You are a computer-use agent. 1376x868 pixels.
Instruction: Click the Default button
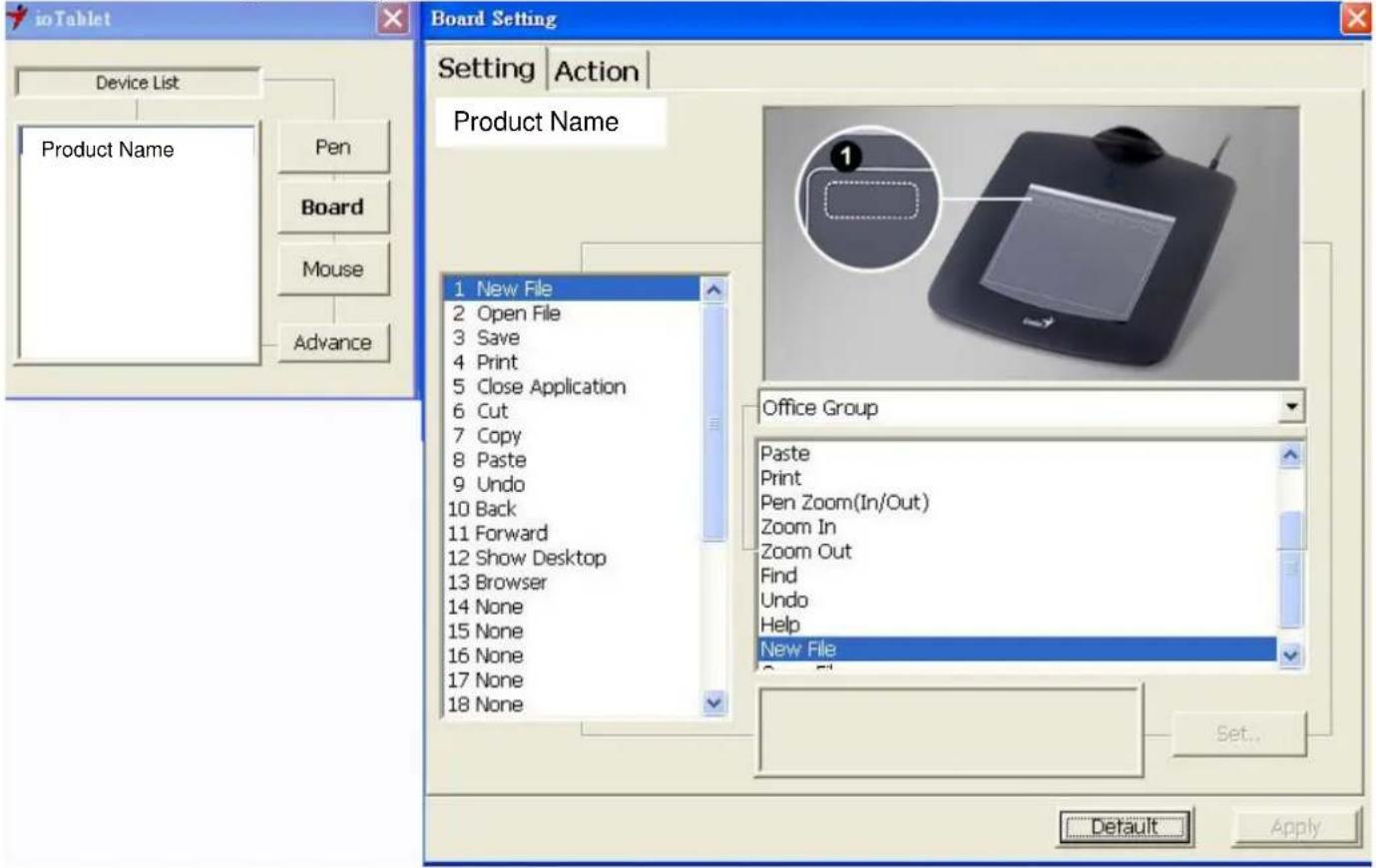[1126, 827]
